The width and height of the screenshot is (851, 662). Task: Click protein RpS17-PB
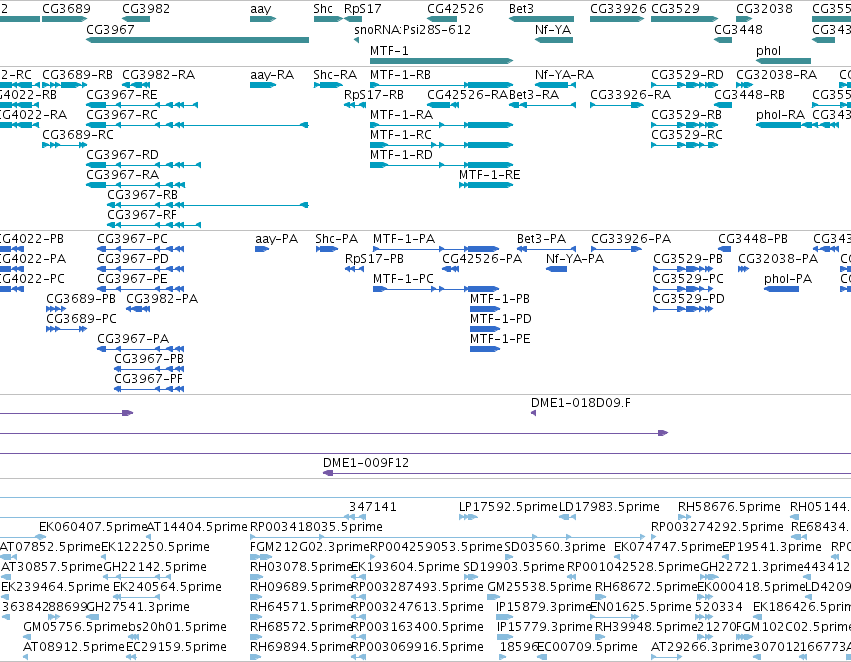pos(354,269)
